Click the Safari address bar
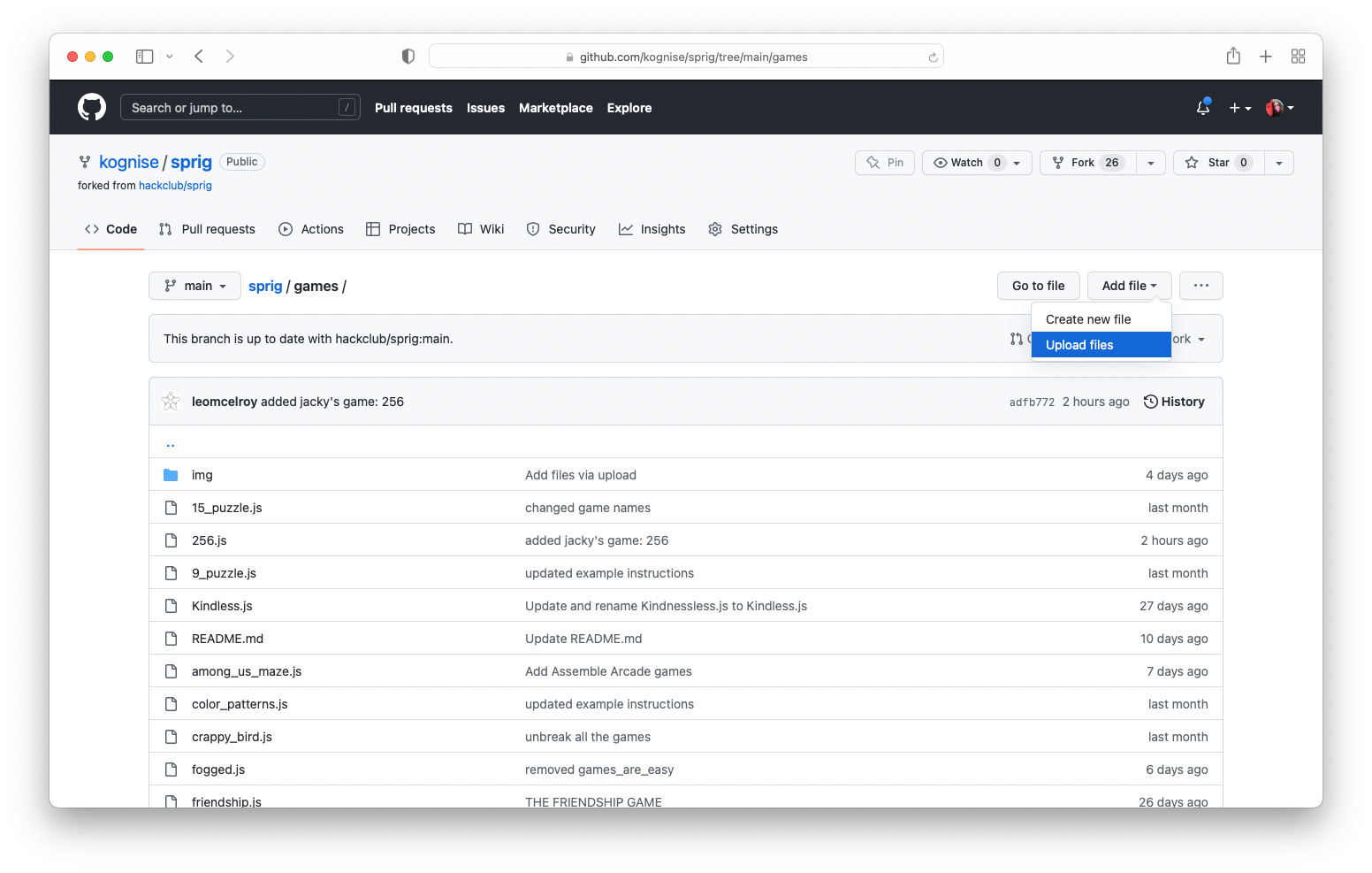The image size is (1372, 873). (686, 56)
